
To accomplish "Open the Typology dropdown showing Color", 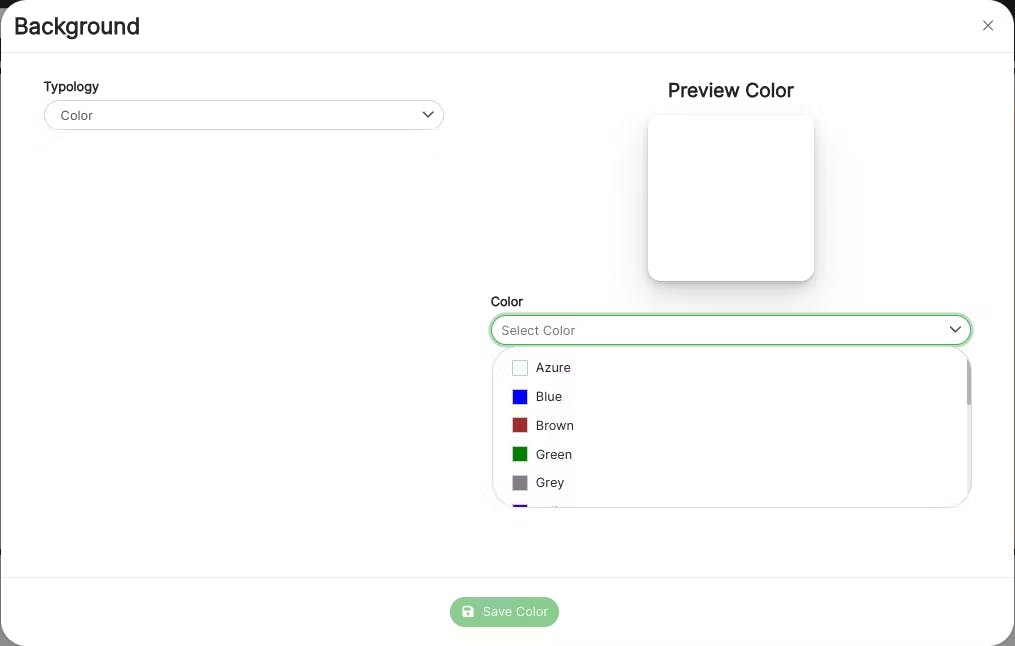I will pos(243,115).
